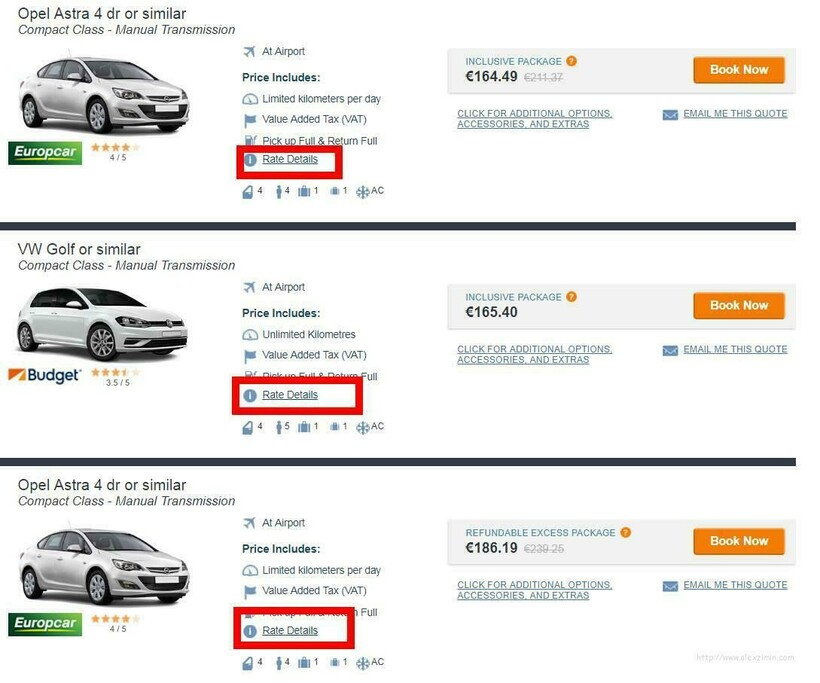820x683 pixels.
Task: Open Rate Details for the €186.19 Europcar offer
Action: click(x=290, y=631)
